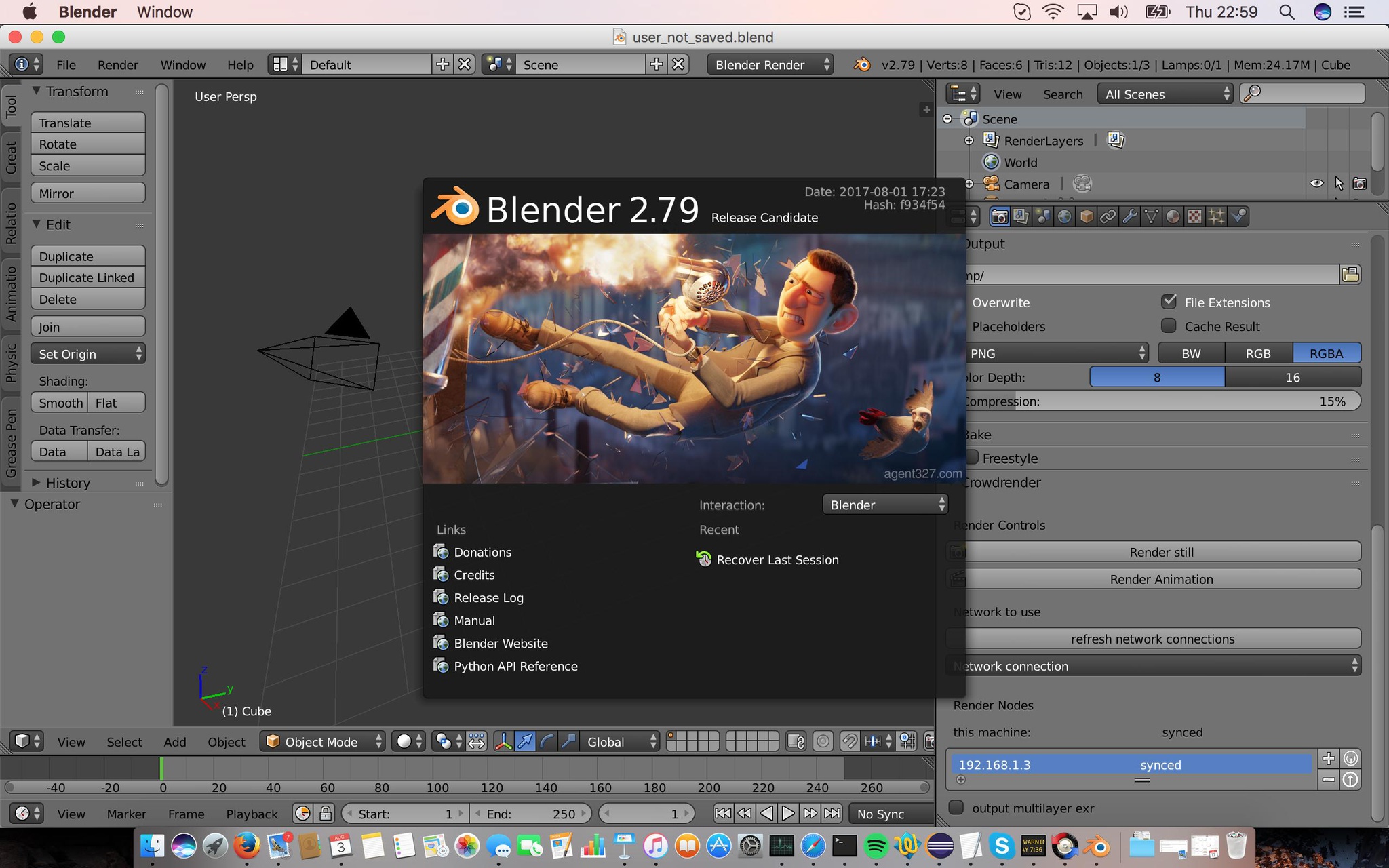Click the proportional editing circle icon
This screenshot has height=868, width=1389.
823,741
